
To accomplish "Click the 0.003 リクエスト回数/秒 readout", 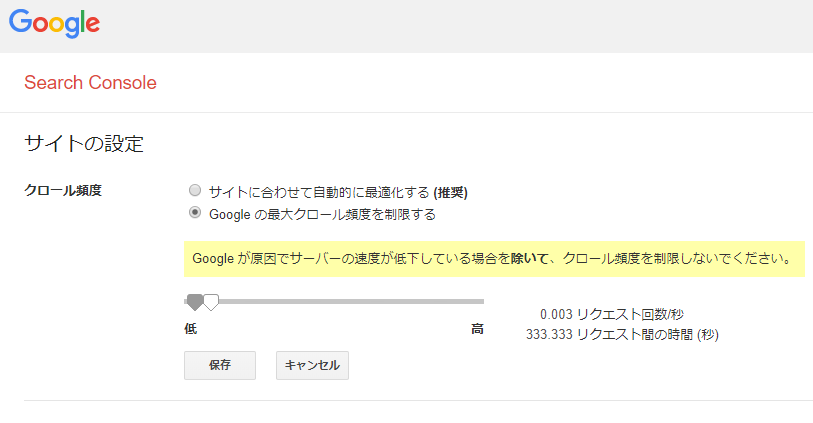I will pyautogui.click(x=612, y=314).
